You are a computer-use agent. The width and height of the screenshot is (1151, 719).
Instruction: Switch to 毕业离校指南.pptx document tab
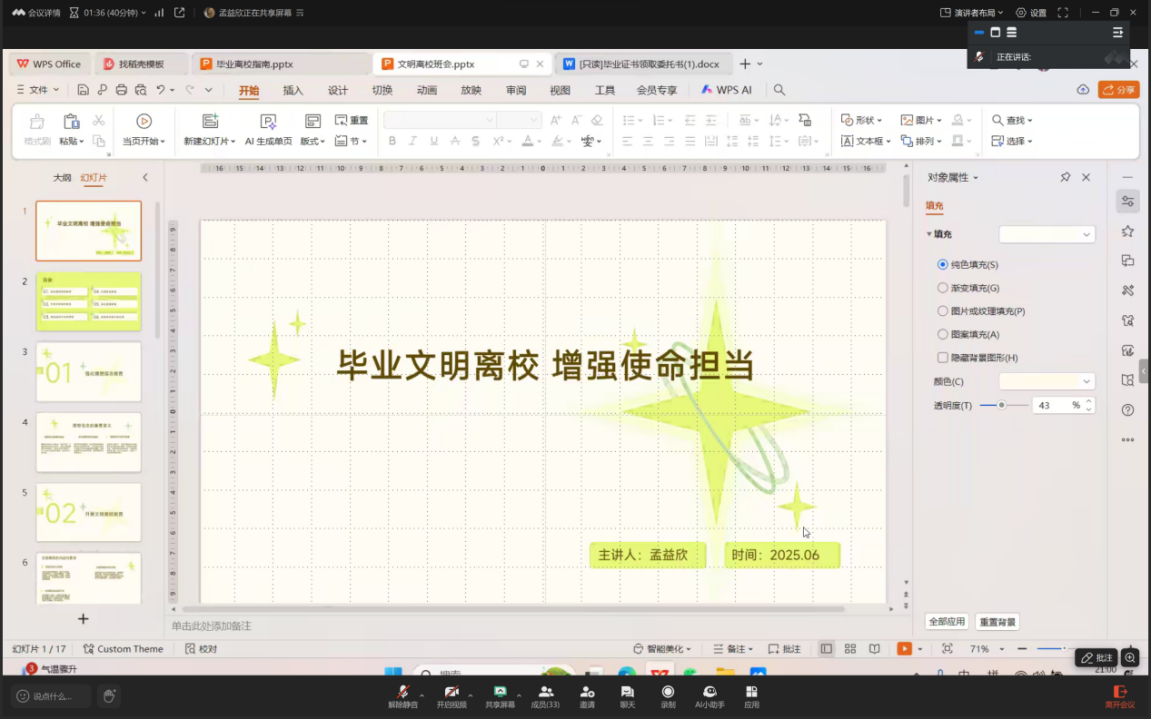[280, 64]
